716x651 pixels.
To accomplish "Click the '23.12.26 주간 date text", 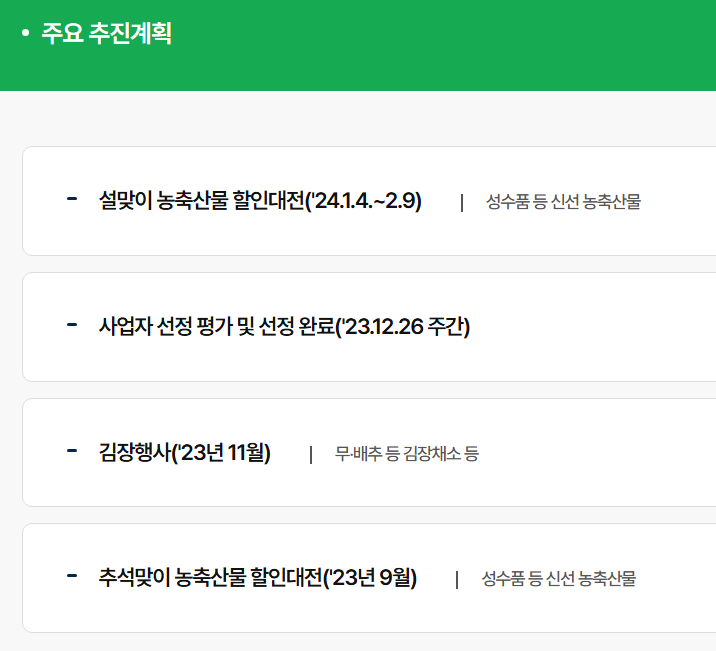I will [405, 326].
